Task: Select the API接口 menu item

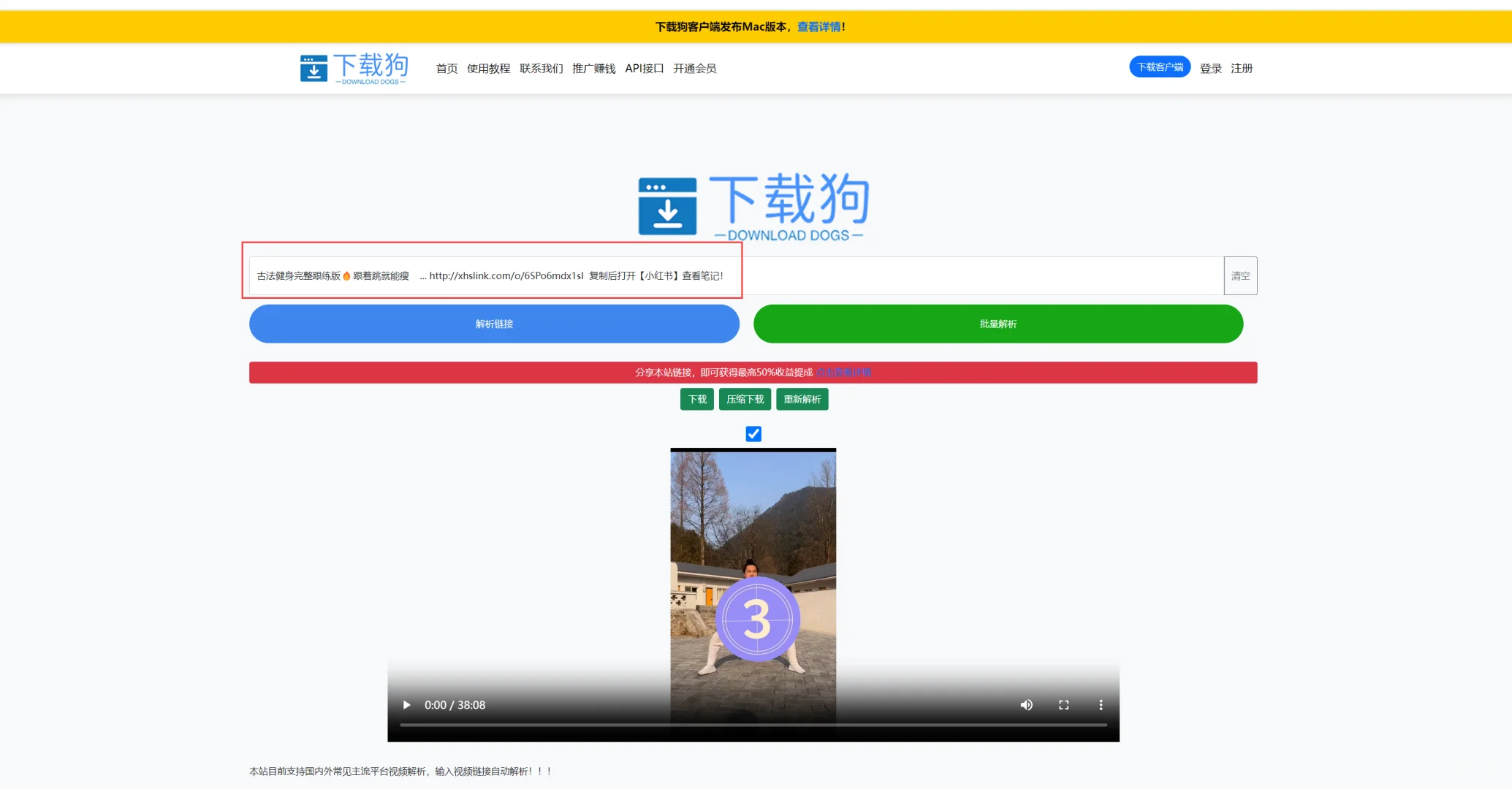Action: coord(645,68)
